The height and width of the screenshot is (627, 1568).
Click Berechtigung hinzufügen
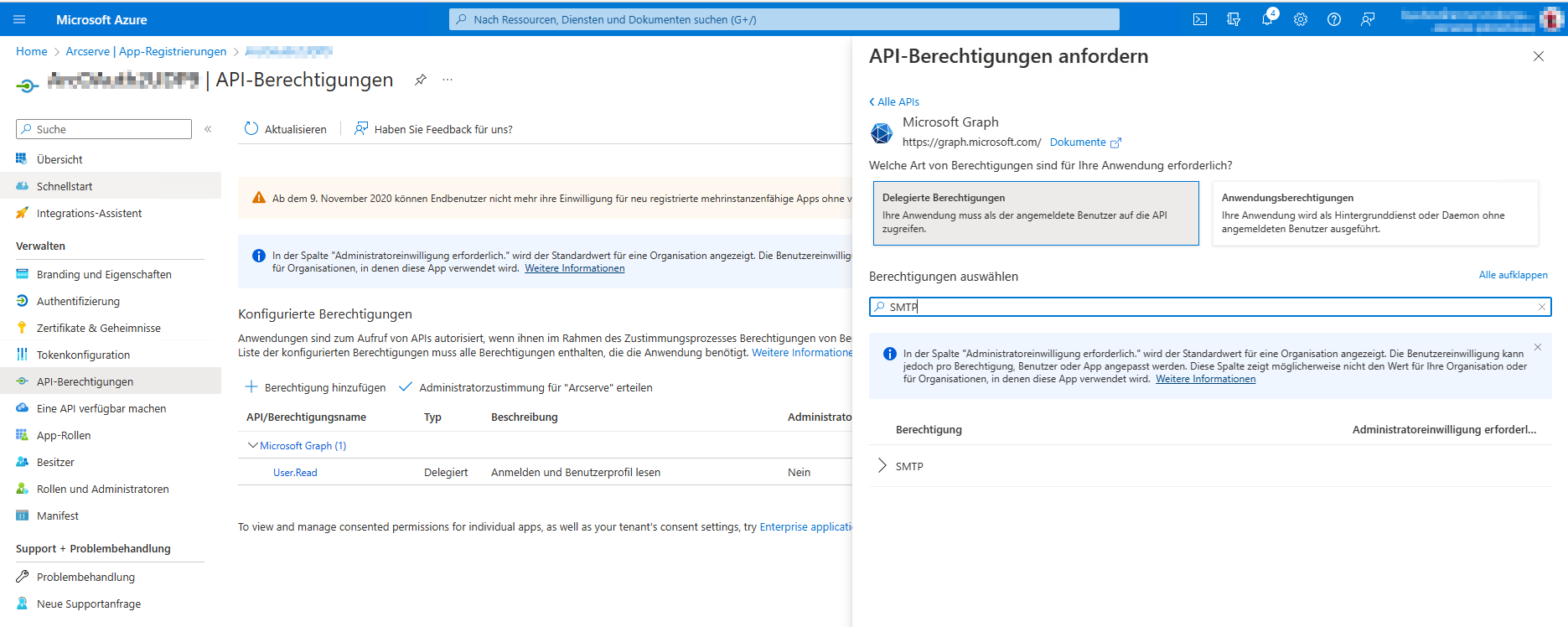(315, 387)
